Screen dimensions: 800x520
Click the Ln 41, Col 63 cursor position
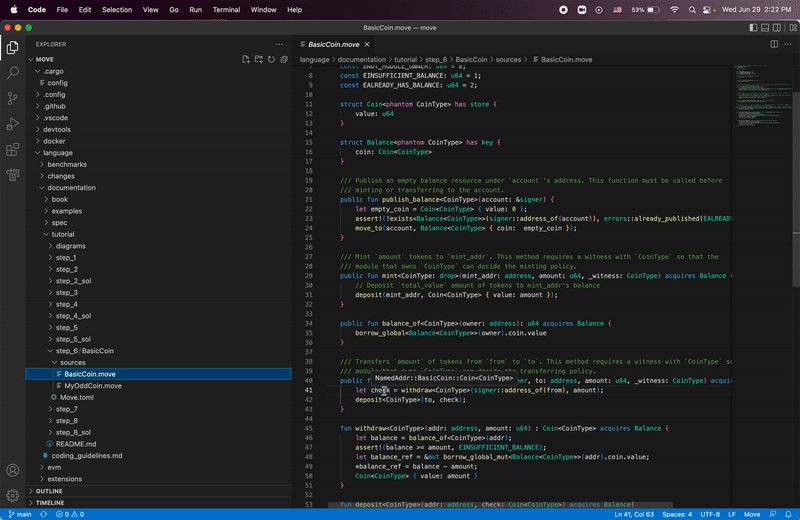click(634, 514)
